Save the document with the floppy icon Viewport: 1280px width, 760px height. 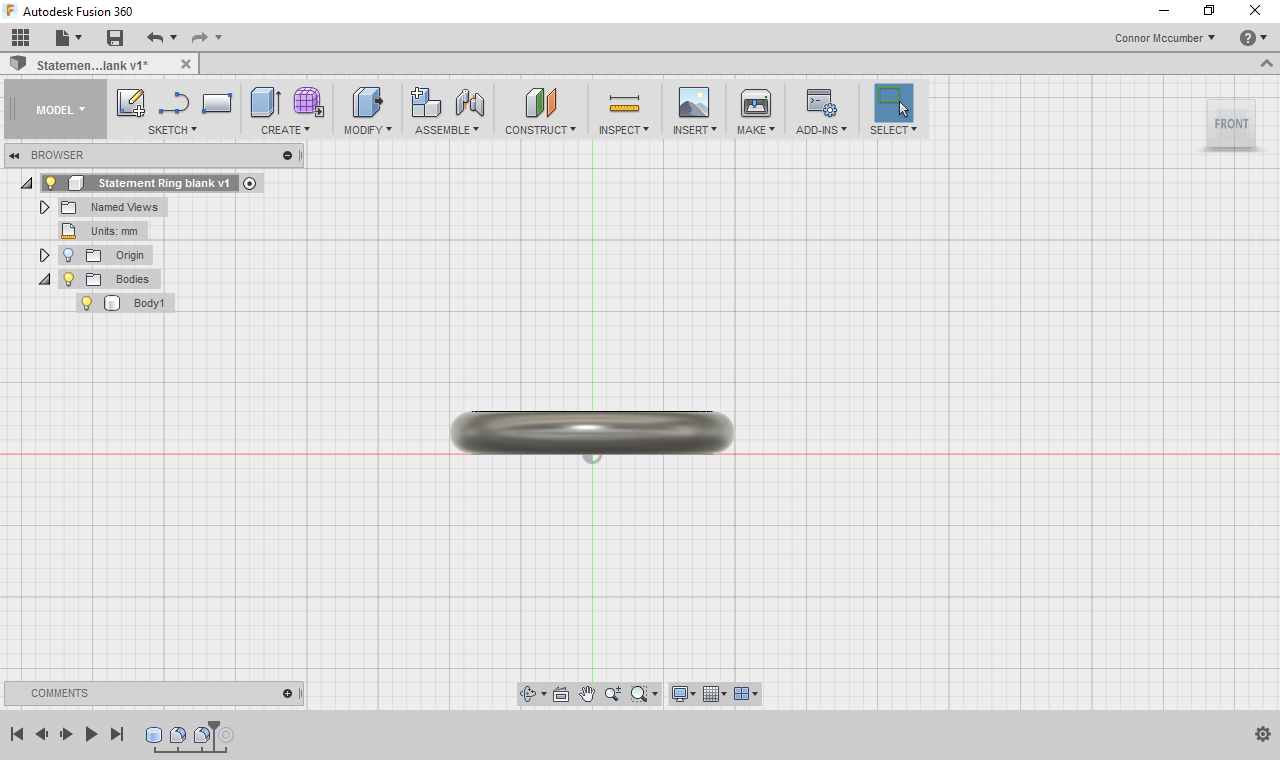(x=115, y=38)
